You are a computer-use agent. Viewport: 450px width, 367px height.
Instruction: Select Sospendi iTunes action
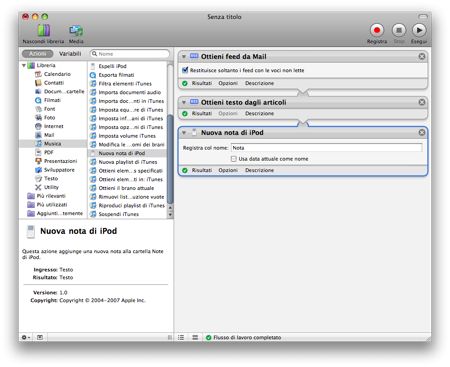pyautogui.click(x=115, y=214)
